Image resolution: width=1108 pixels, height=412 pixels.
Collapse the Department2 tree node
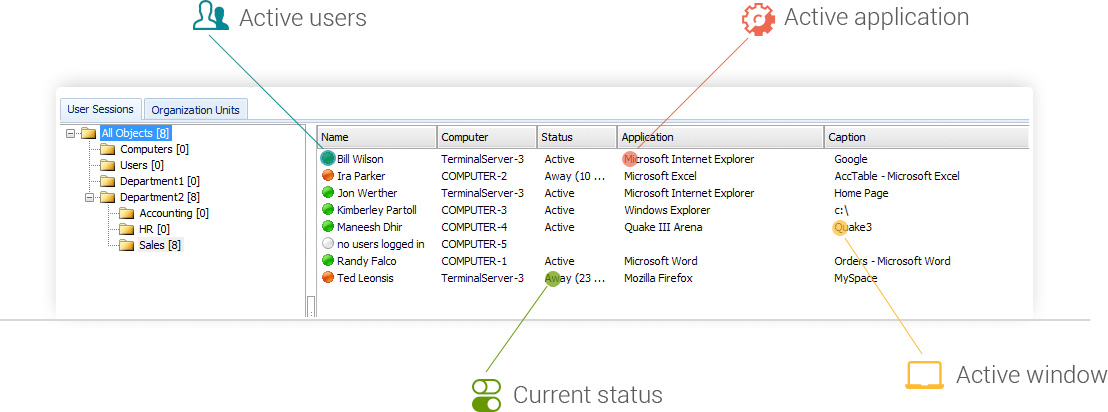tap(90, 197)
